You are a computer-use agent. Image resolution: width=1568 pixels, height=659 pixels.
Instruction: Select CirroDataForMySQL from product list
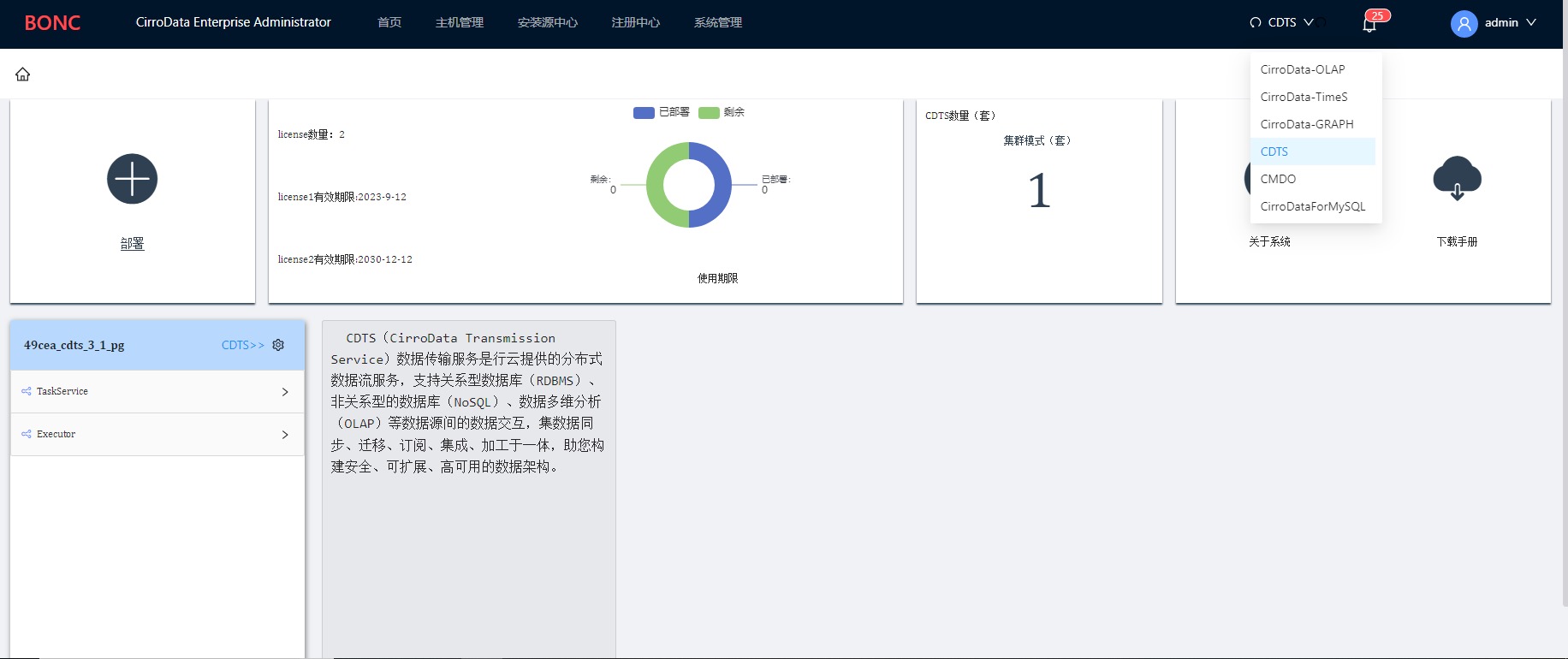coord(1313,206)
